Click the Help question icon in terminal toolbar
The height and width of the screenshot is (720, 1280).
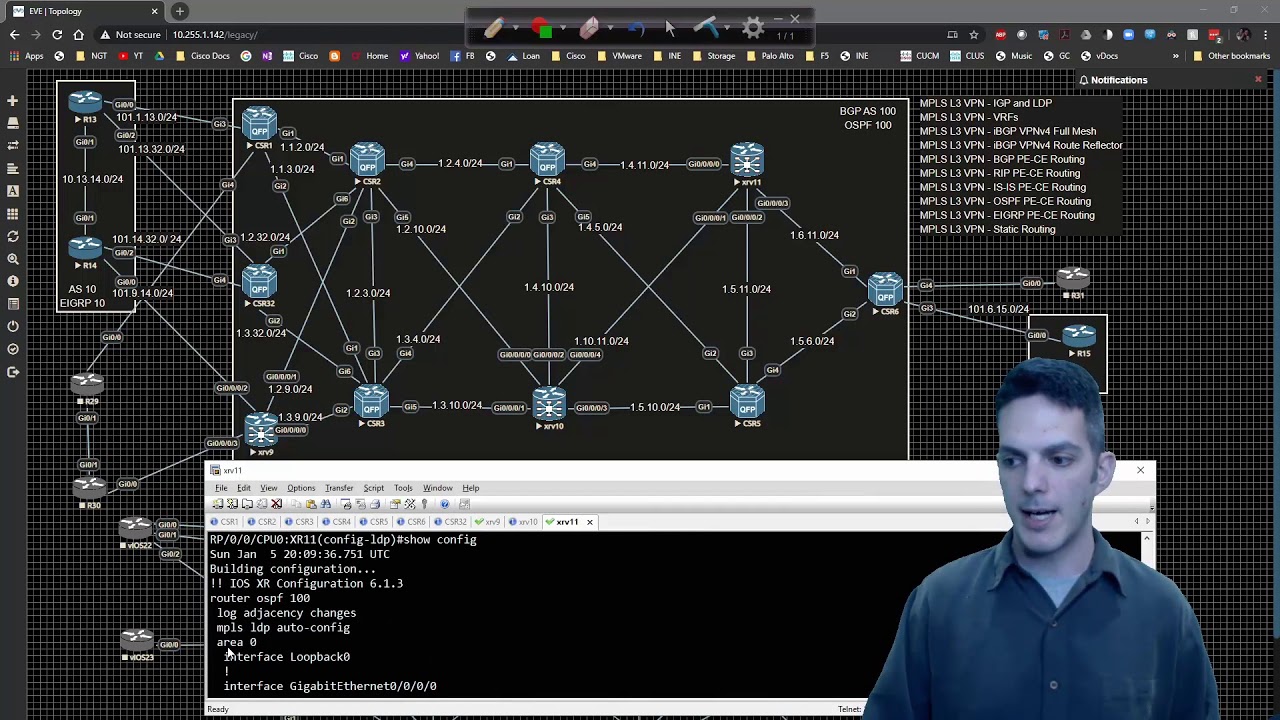pos(445,504)
